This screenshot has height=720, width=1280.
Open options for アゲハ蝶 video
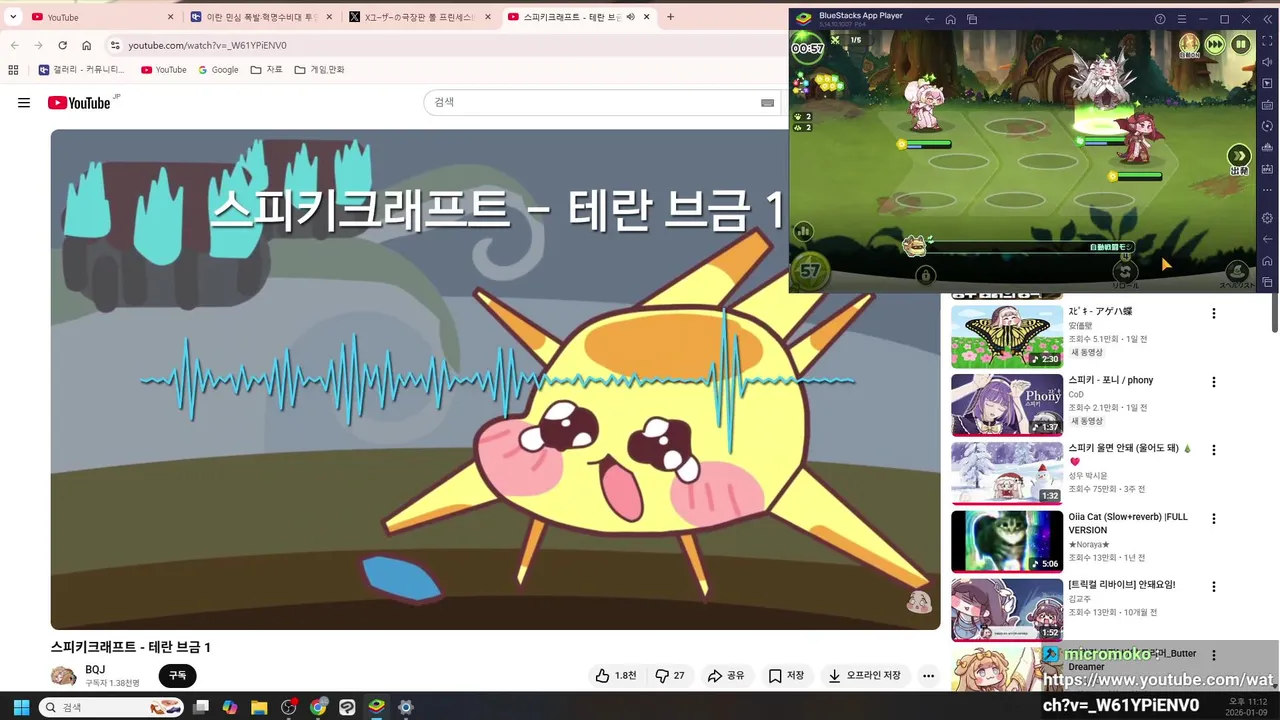tap(1214, 314)
